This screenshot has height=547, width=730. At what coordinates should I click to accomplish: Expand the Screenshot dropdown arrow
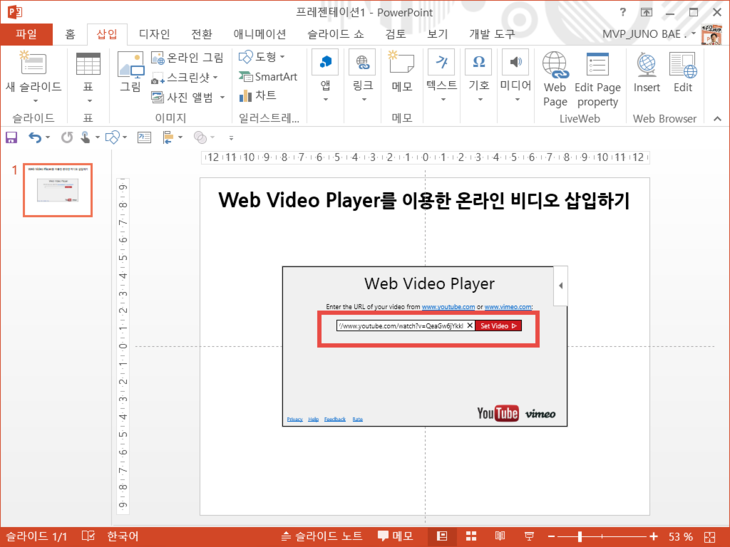click(x=215, y=77)
